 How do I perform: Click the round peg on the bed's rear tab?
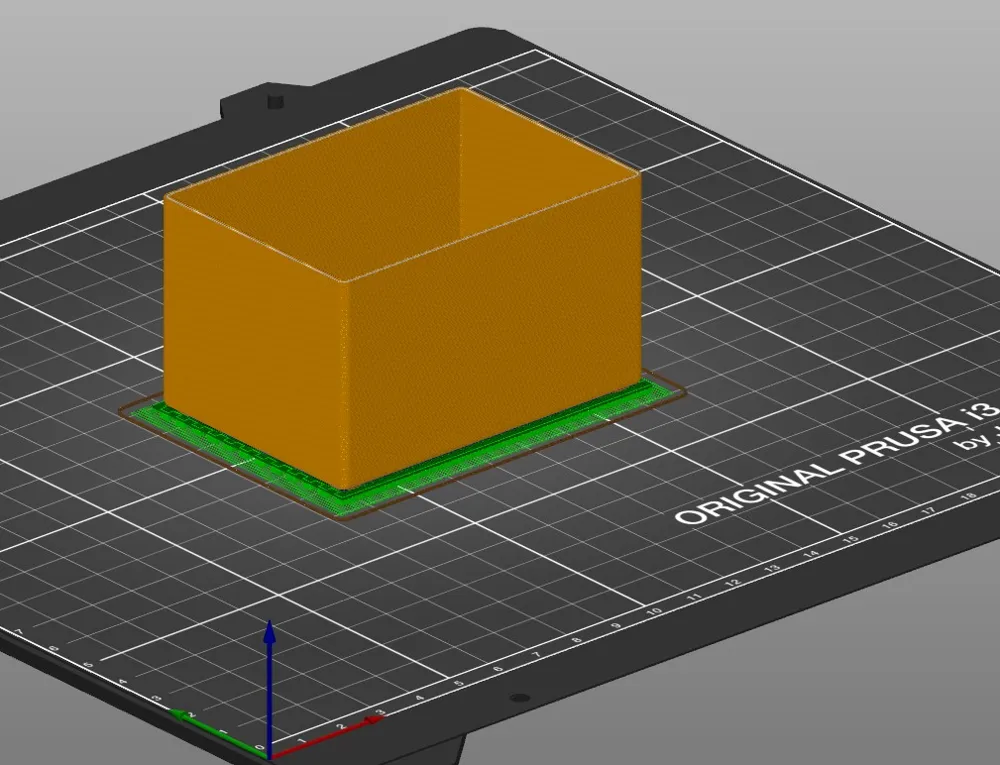point(276,101)
